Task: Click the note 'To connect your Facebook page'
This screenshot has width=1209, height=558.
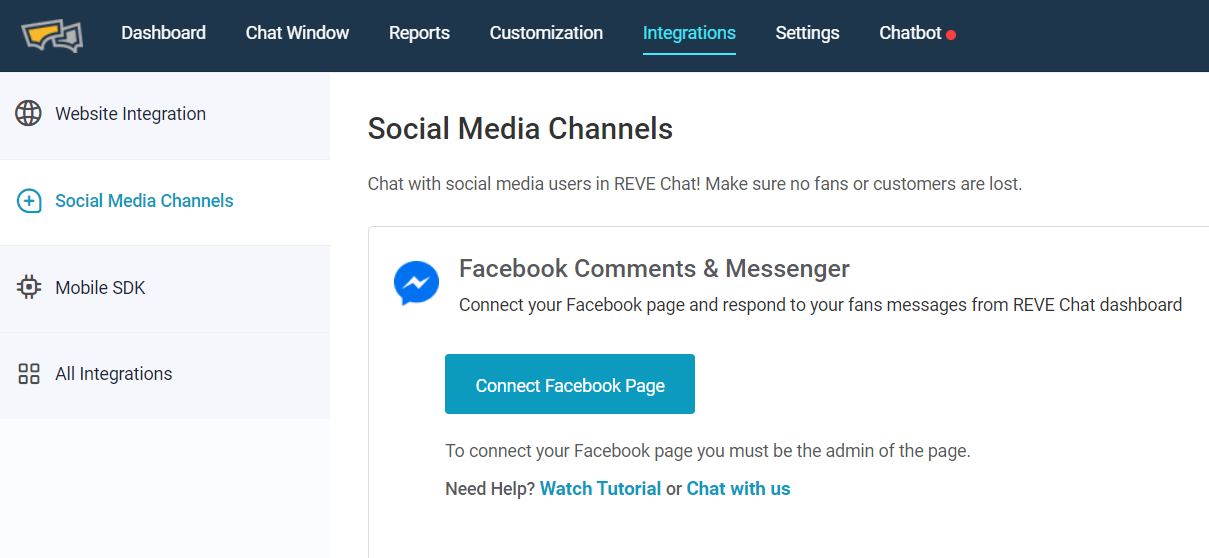Action: click(708, 451)
